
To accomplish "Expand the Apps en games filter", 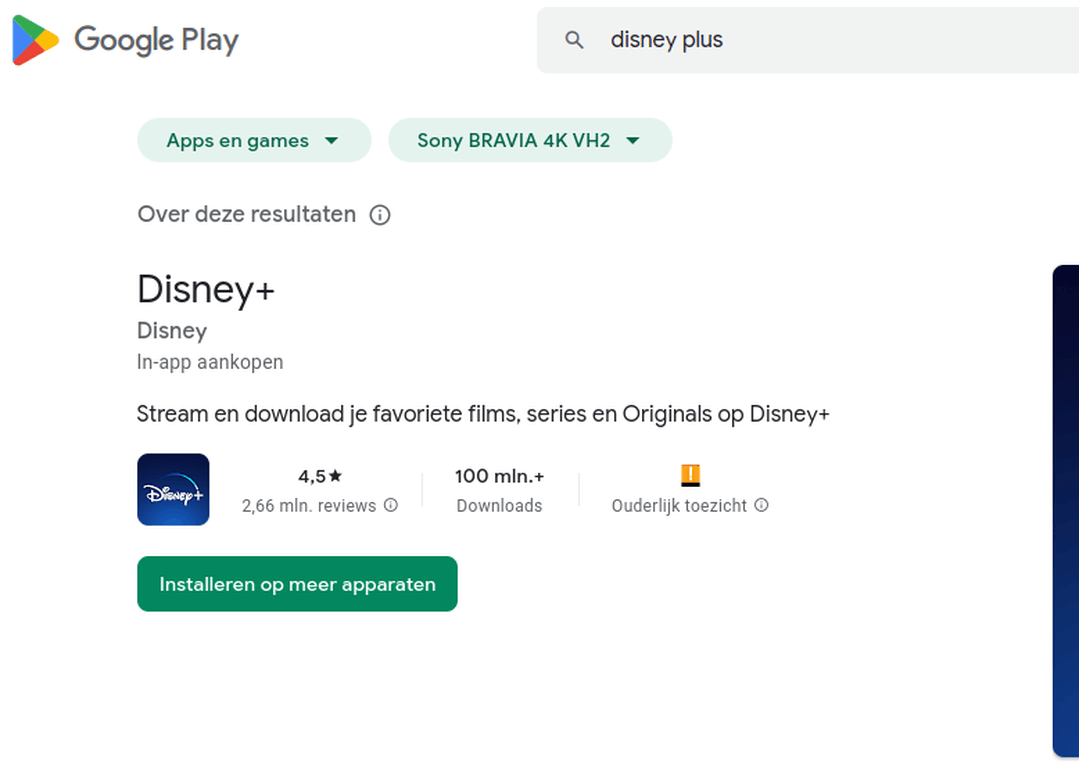I will pos(255,140).
